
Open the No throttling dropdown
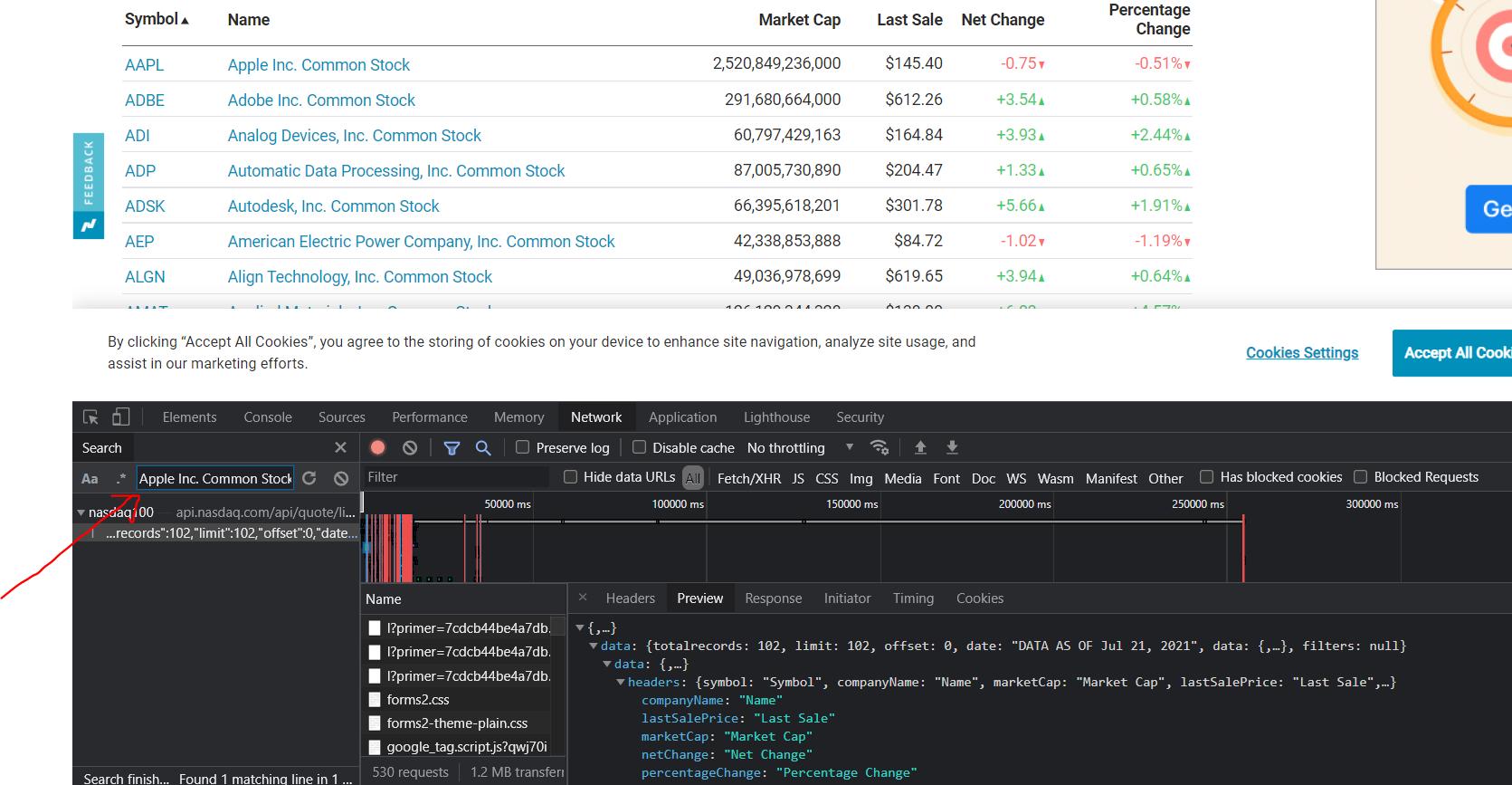click(800, 447)
